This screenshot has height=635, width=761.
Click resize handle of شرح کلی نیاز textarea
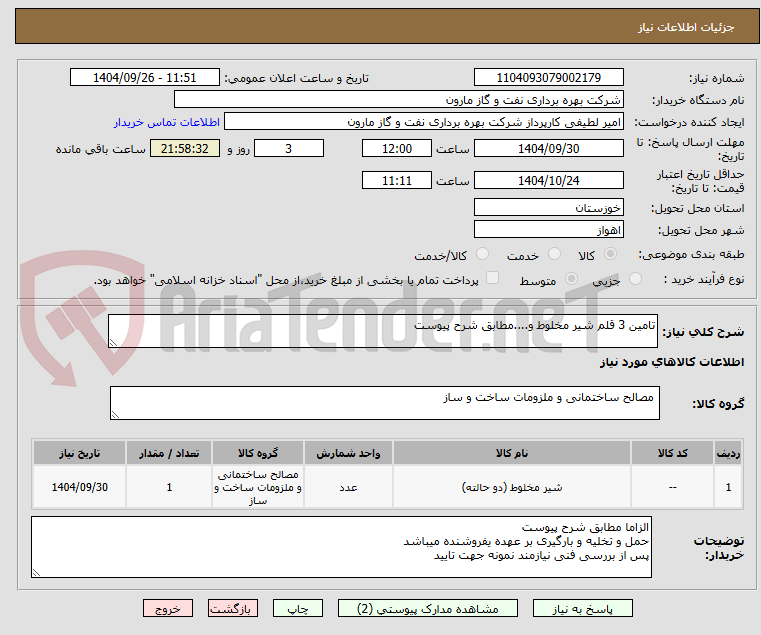click(113, 343)
